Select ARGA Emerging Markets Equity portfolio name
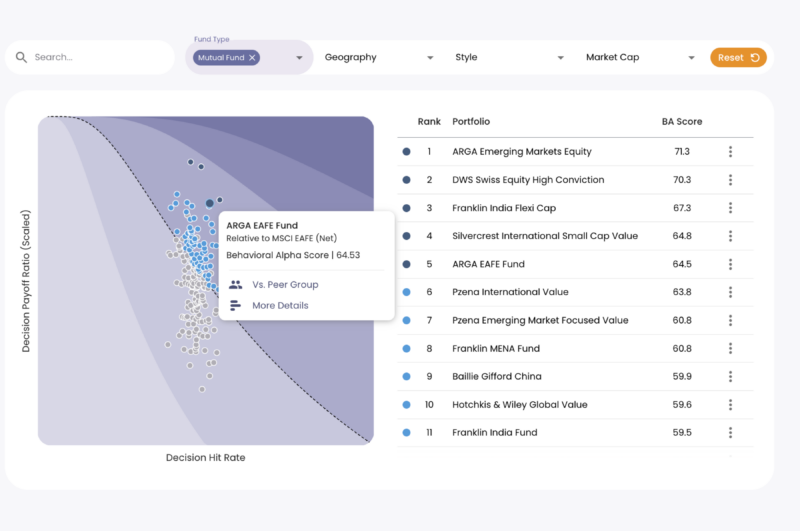800x531 pixels. tap(522, 151)
